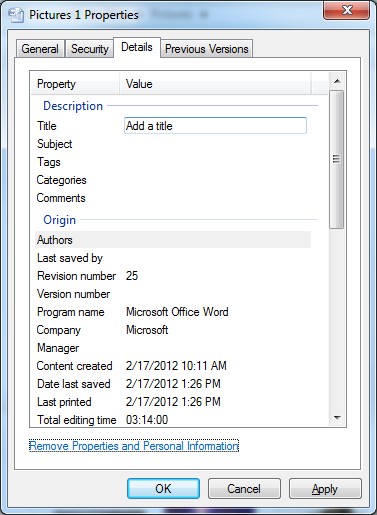Select the Subject property row
This screenshot has width=377, height=515.
[173, 144]
